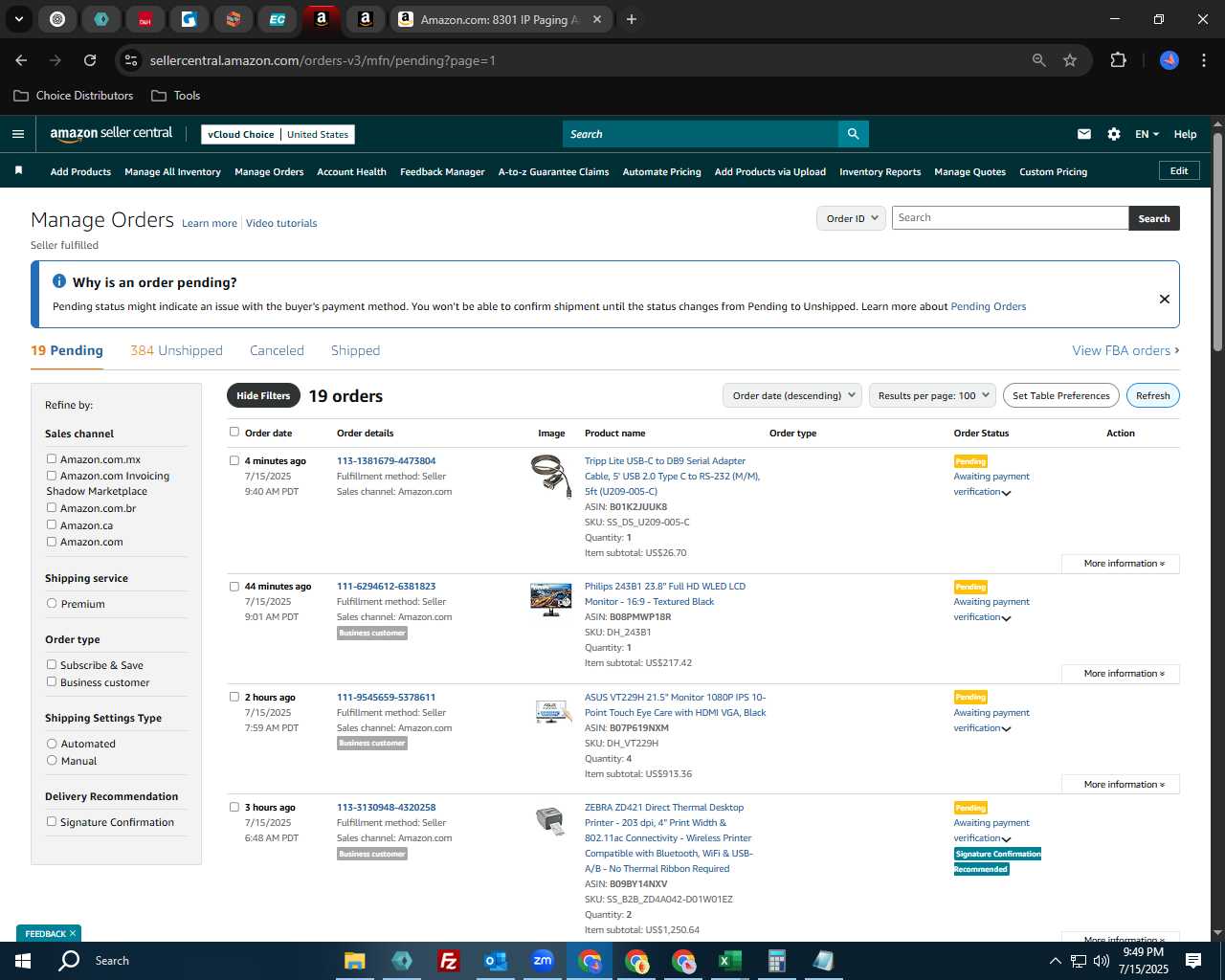Click the search magnifier button in header
The image size is (1225, 980).
pyautogui.click(x=853, y=134)
